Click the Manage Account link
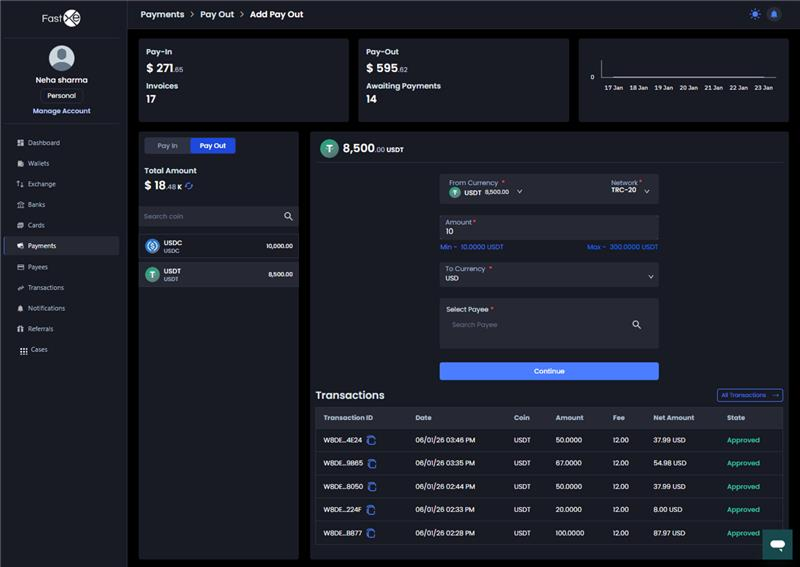The width and height of the screenshot is (800, 567). pyautogui.click(x=61, y=111)
